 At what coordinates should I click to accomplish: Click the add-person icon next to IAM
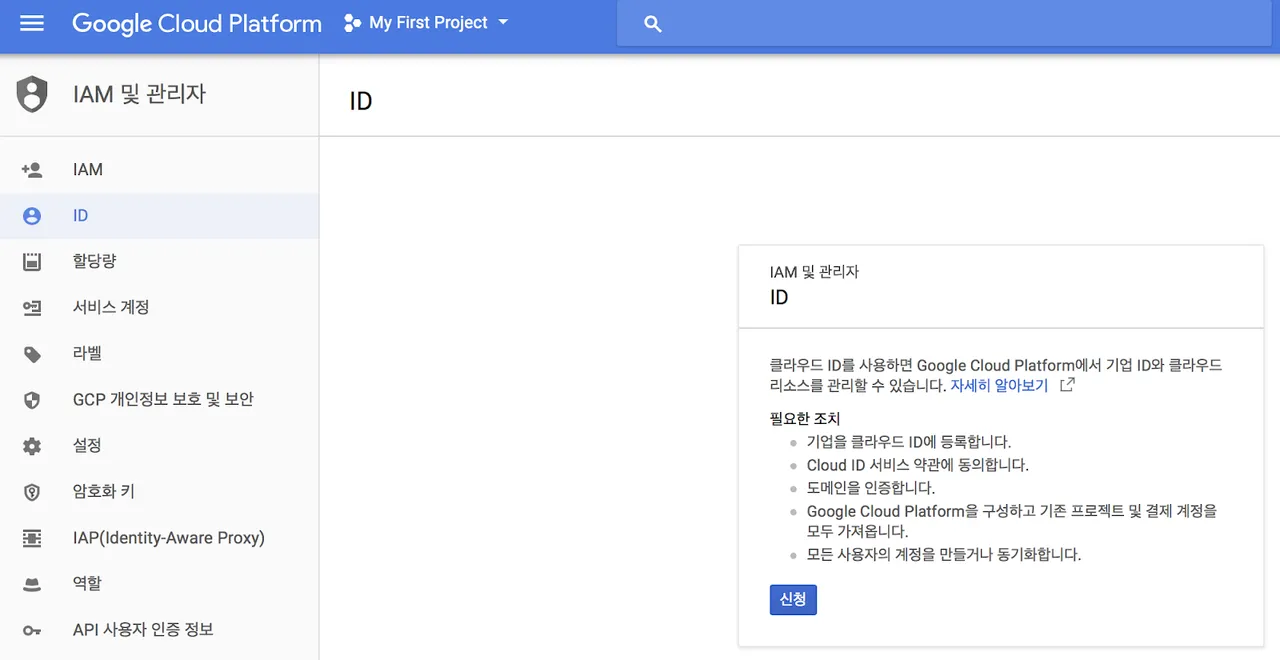tap(32, 170)
